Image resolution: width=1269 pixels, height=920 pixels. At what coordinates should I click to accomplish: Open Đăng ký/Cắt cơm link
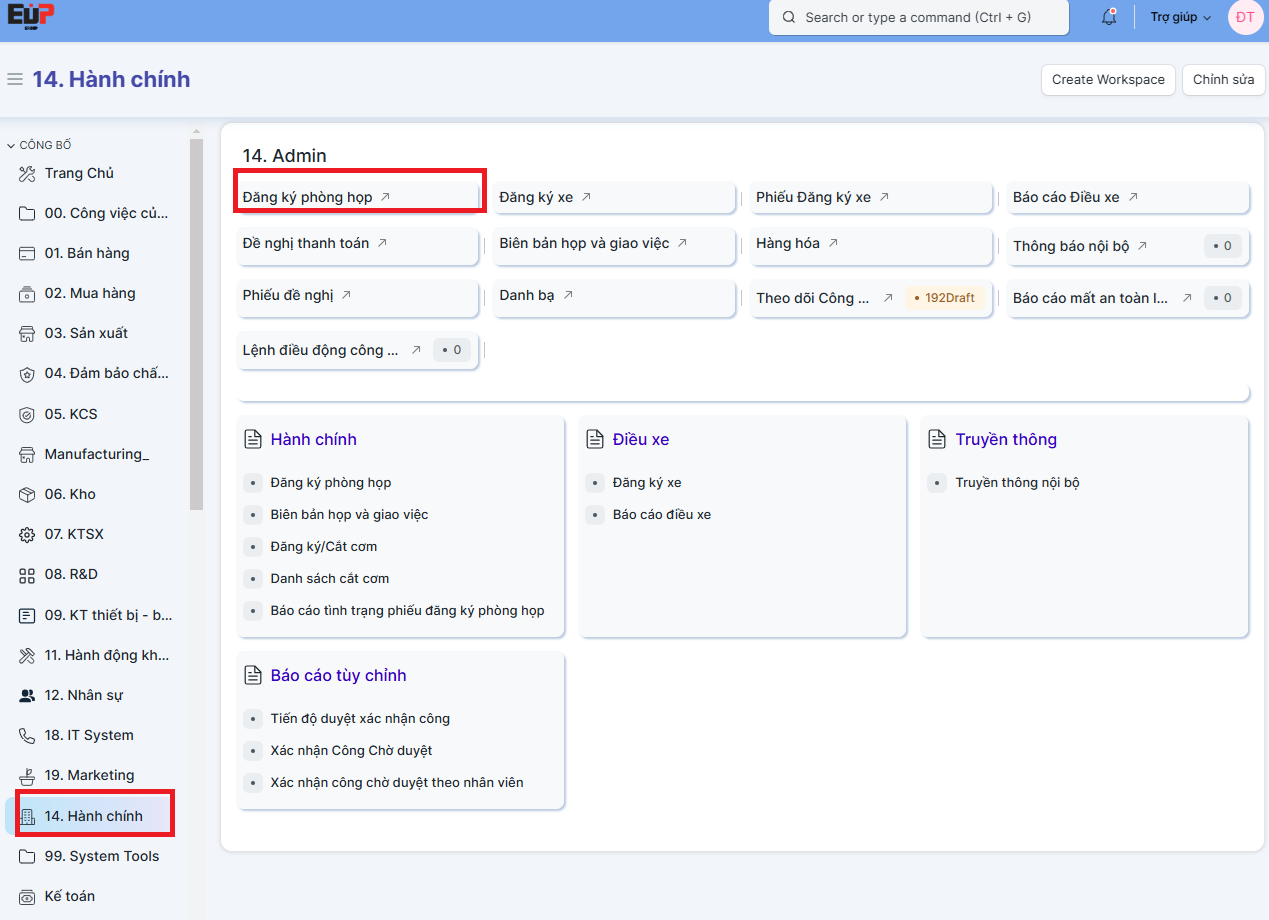pos(323,547)
